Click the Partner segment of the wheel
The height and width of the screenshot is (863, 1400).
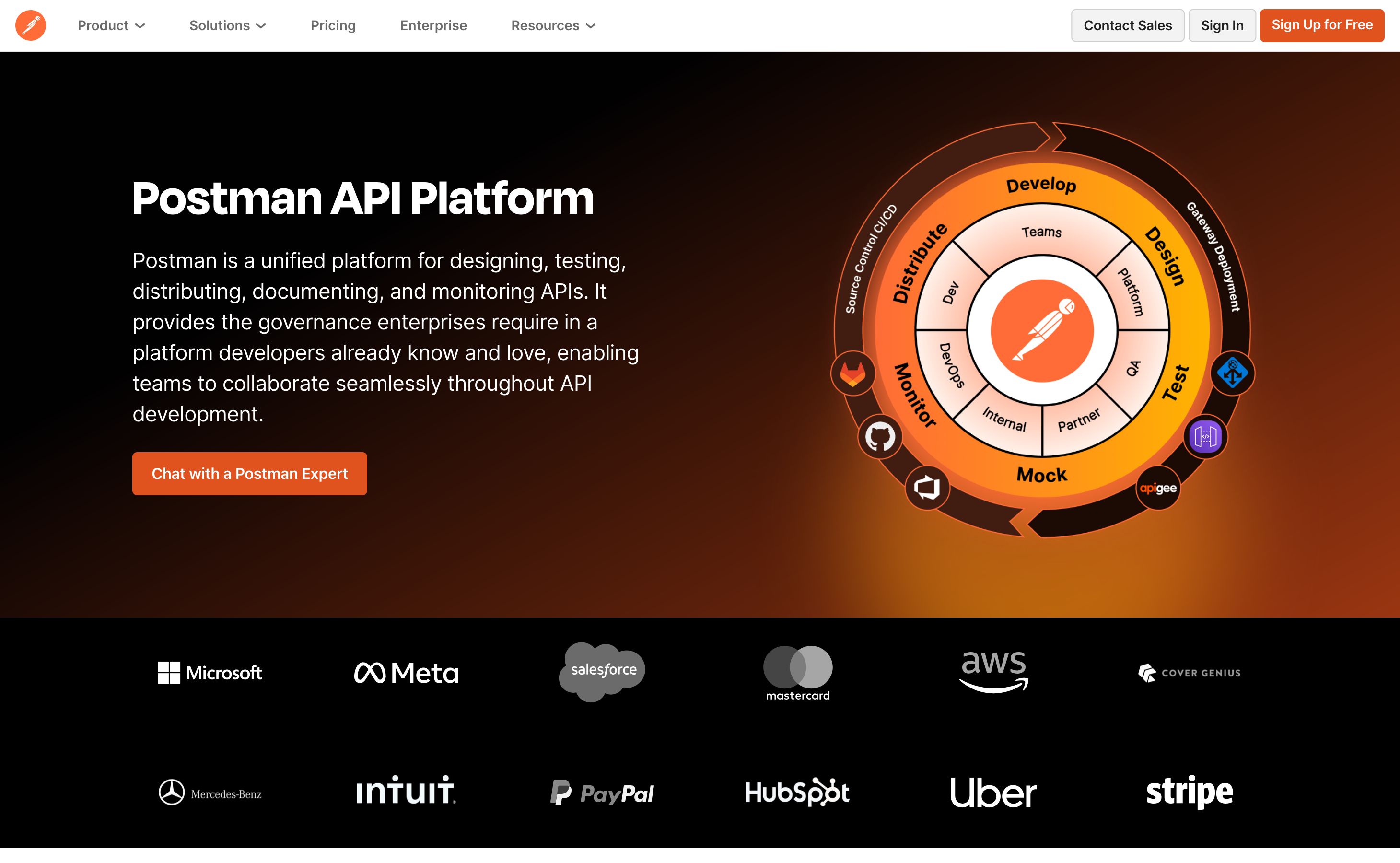point(1079,420)
